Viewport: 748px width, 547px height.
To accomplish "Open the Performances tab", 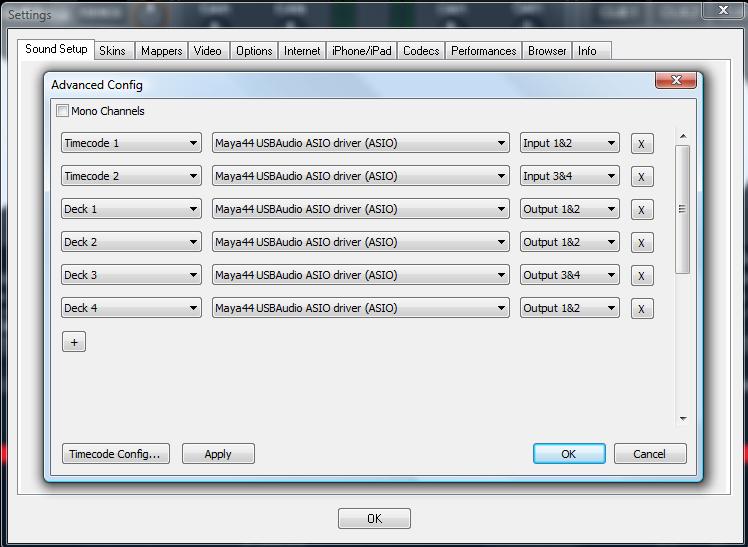I will [483, 51].
